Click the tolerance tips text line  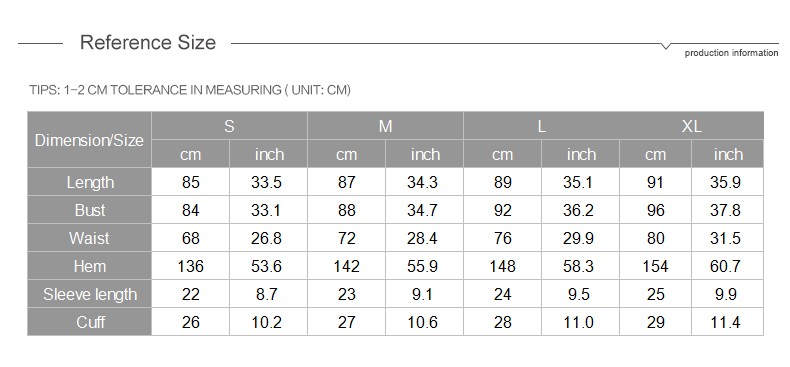(190, 90)
